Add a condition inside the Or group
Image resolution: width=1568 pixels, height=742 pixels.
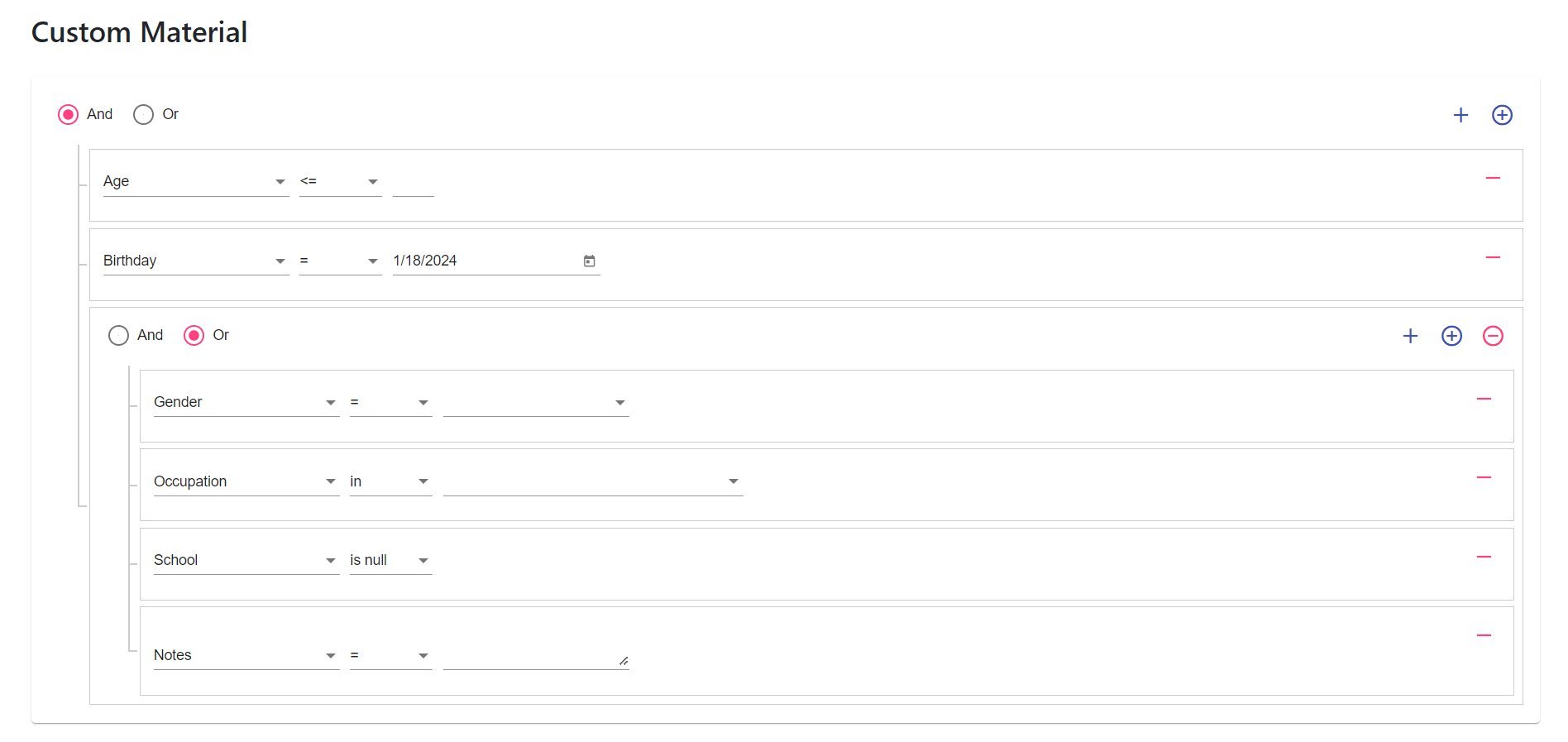pyautogui.click(x=1410, y=336)
